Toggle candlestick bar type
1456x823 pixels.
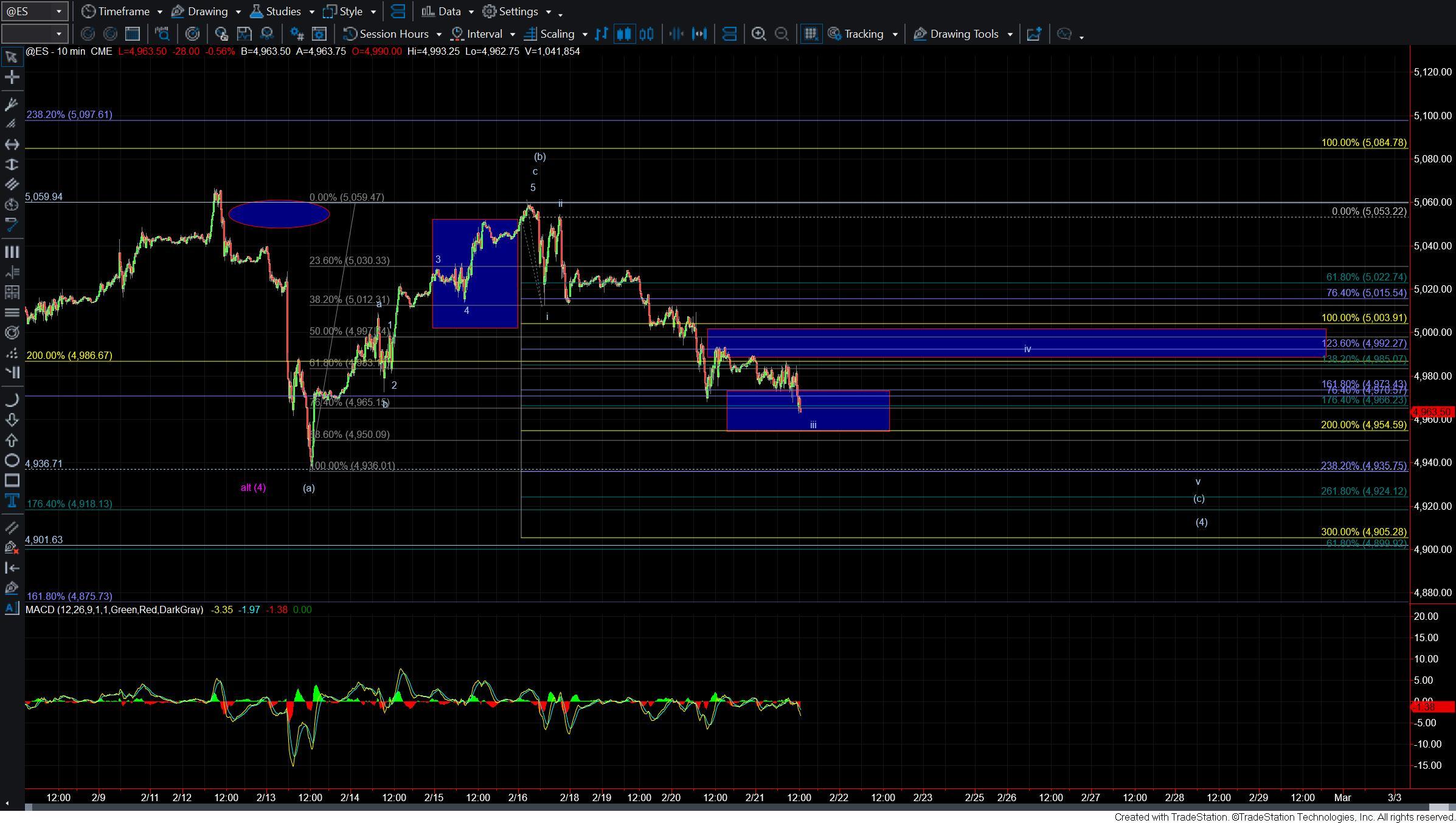(x=624, y=34)
